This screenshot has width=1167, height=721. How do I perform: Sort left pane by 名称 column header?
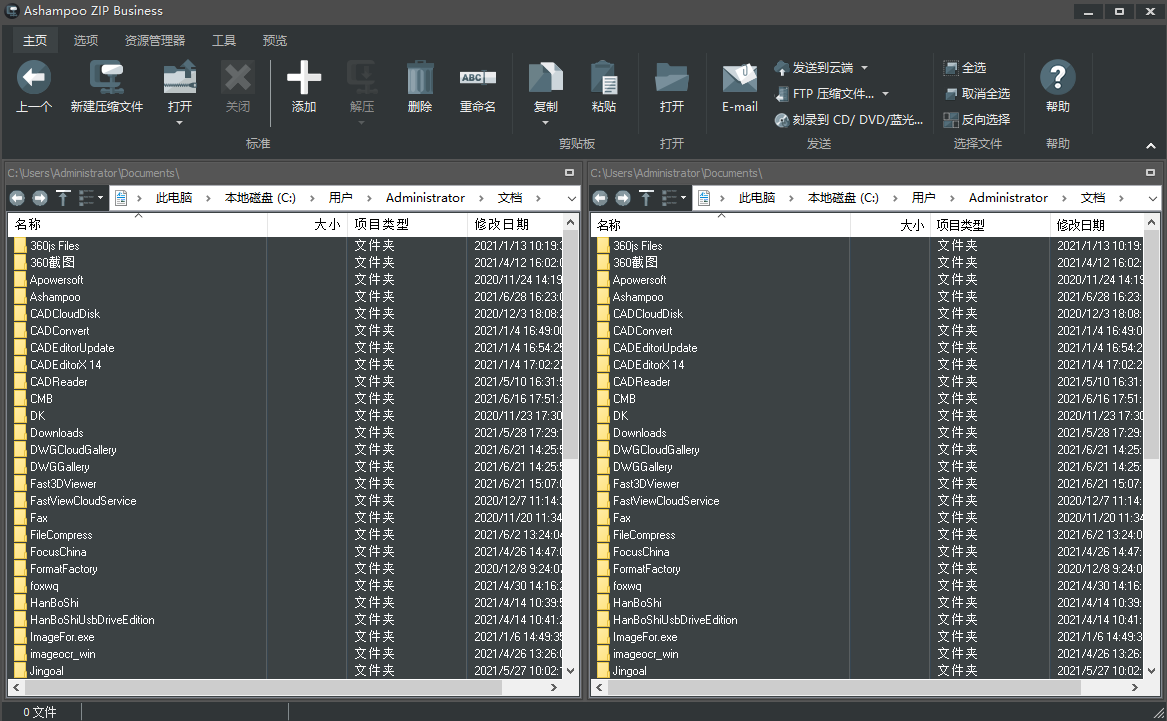point(138,225)
